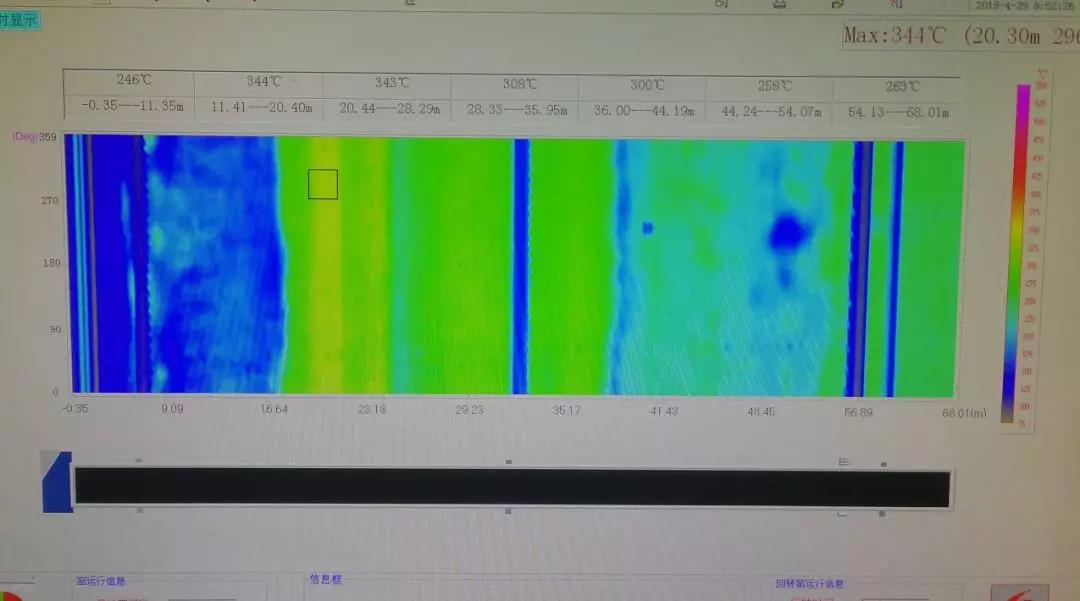
Task: Click the 258℃ zone cell in table
Action: (773, 87)
